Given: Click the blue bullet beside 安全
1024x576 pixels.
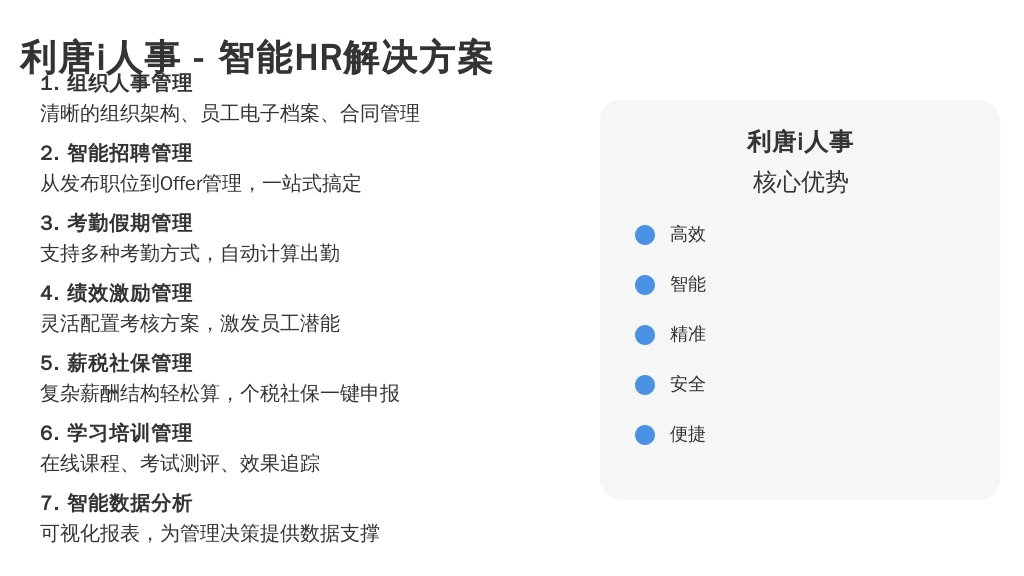Looking at the screenshot, I should pyautogui.click(x=645, y=385).
